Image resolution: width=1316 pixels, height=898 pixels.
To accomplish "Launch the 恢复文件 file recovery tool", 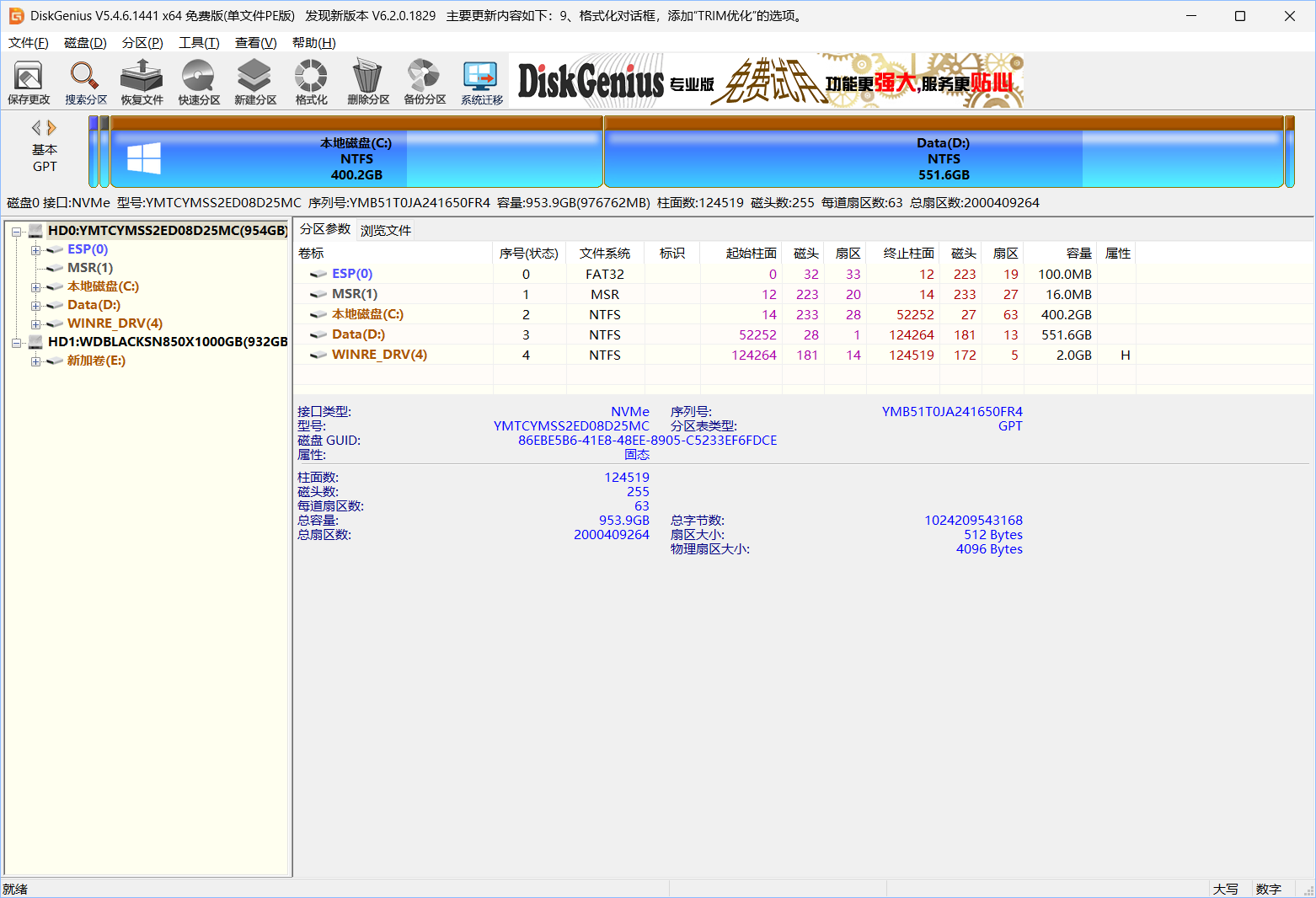I will (142, 83).
